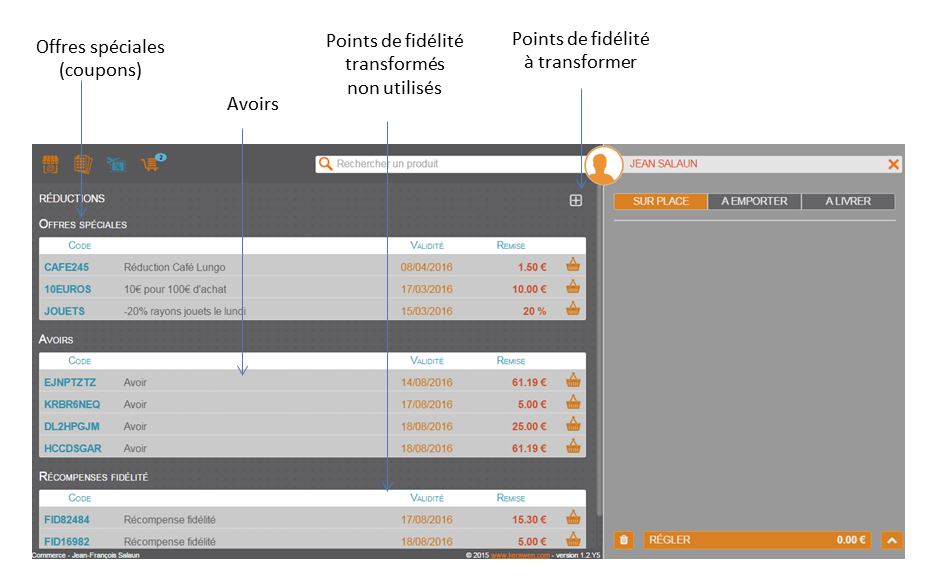Select the SUR PLACE tab

[x=660, y=202]
